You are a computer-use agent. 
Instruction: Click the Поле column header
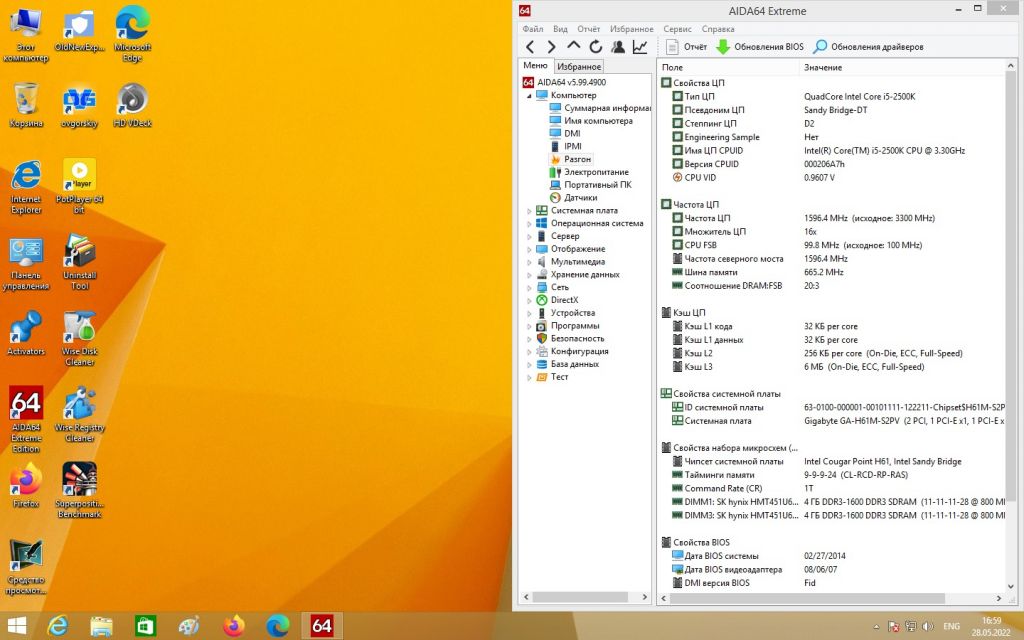(x=729, y=67)
